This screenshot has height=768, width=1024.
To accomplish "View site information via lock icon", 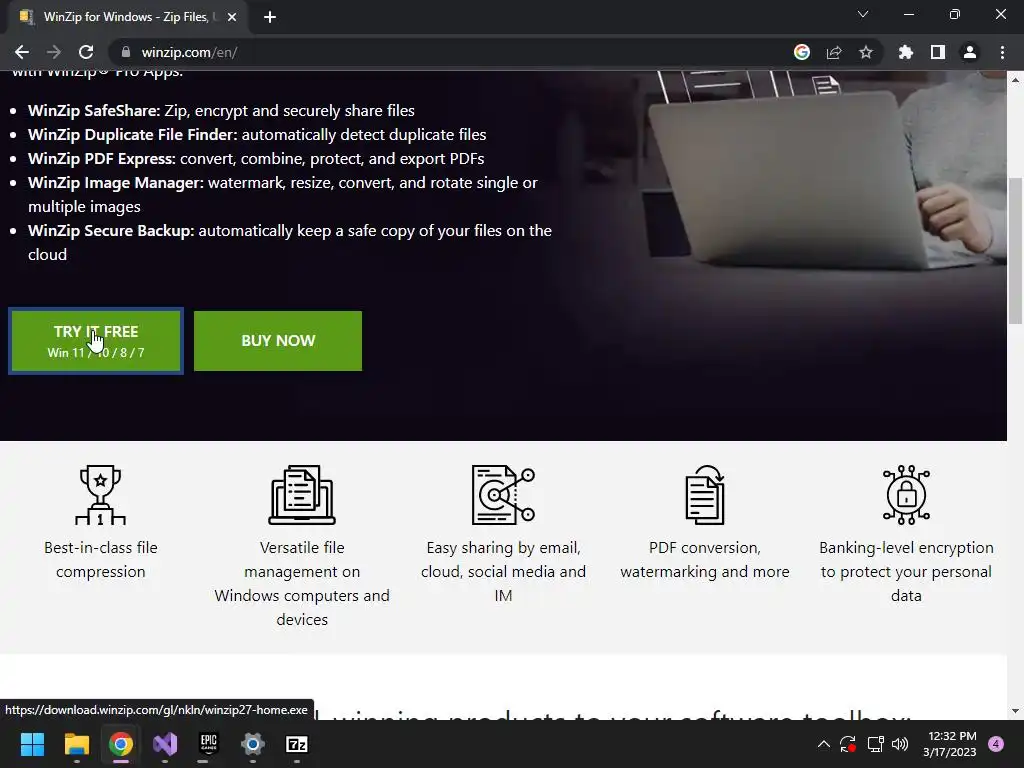I will 125,52.
